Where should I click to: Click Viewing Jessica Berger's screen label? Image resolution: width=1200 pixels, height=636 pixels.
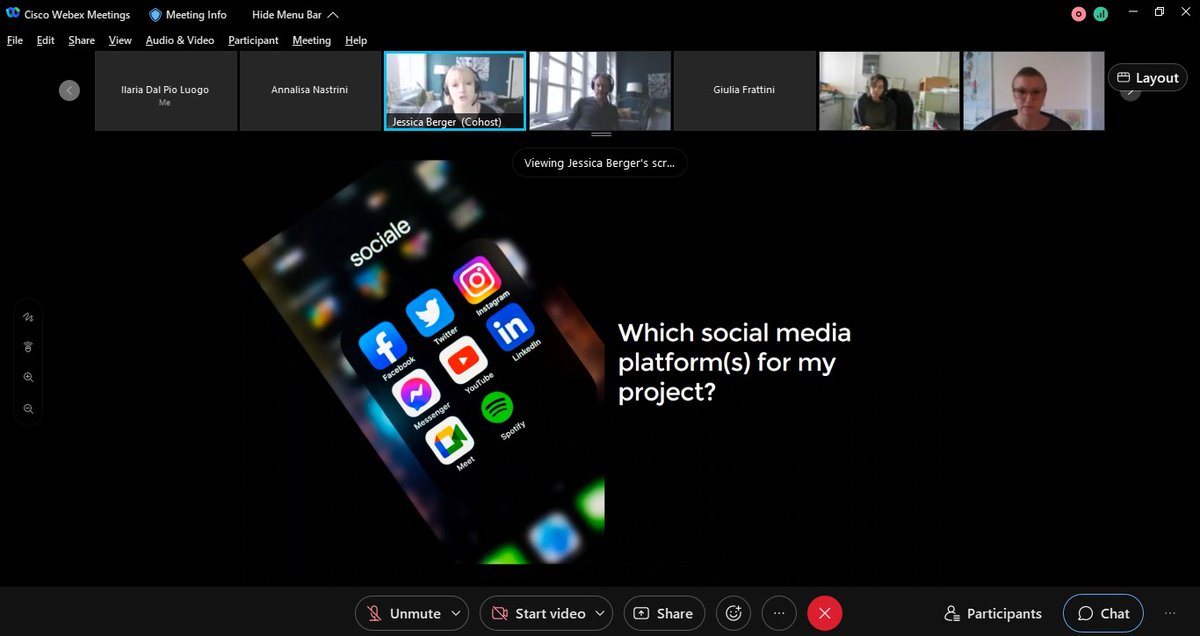(x=600, y=163)
